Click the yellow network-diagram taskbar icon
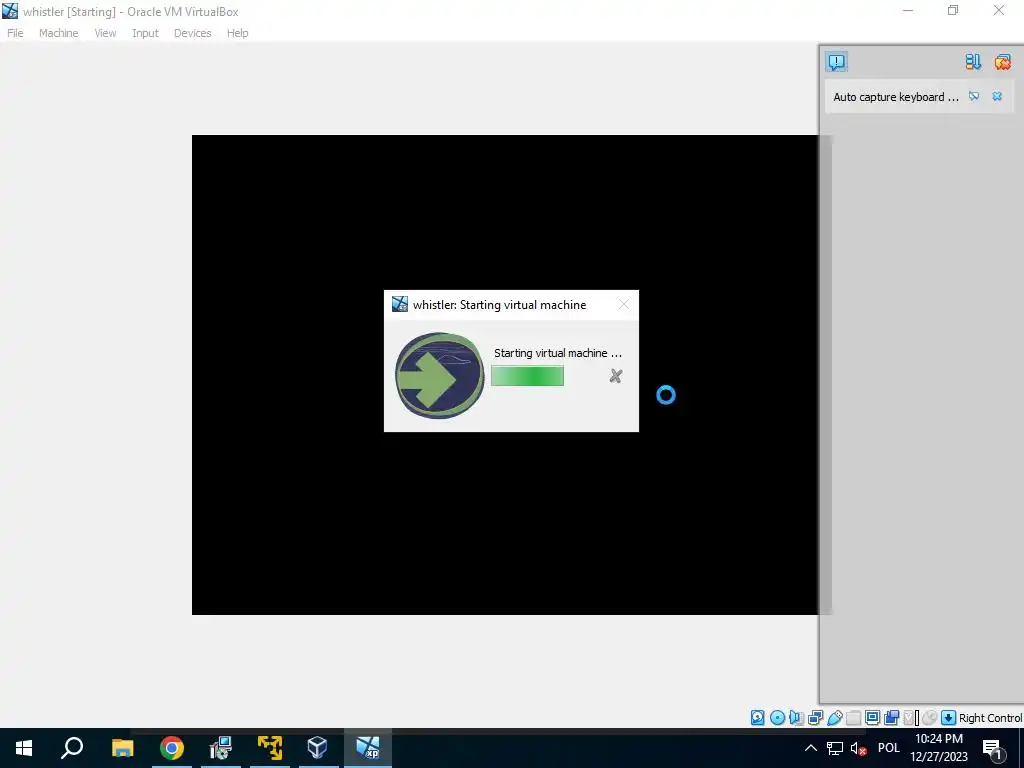1024x768 pixels. click(269, 748)
